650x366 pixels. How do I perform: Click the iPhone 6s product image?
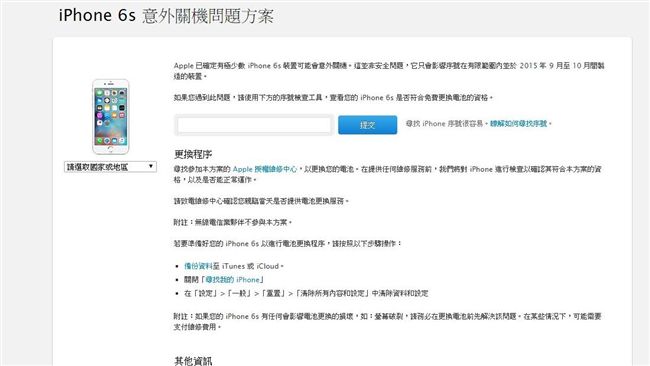coord(111,116)
